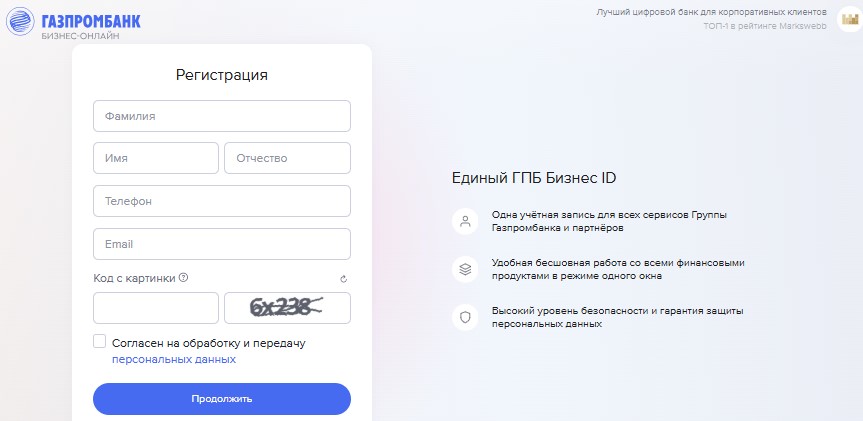Image resolution: width=863 pixels, height=421 pixels.
Task: Click the security shield icon
Action: click(464, 317)
